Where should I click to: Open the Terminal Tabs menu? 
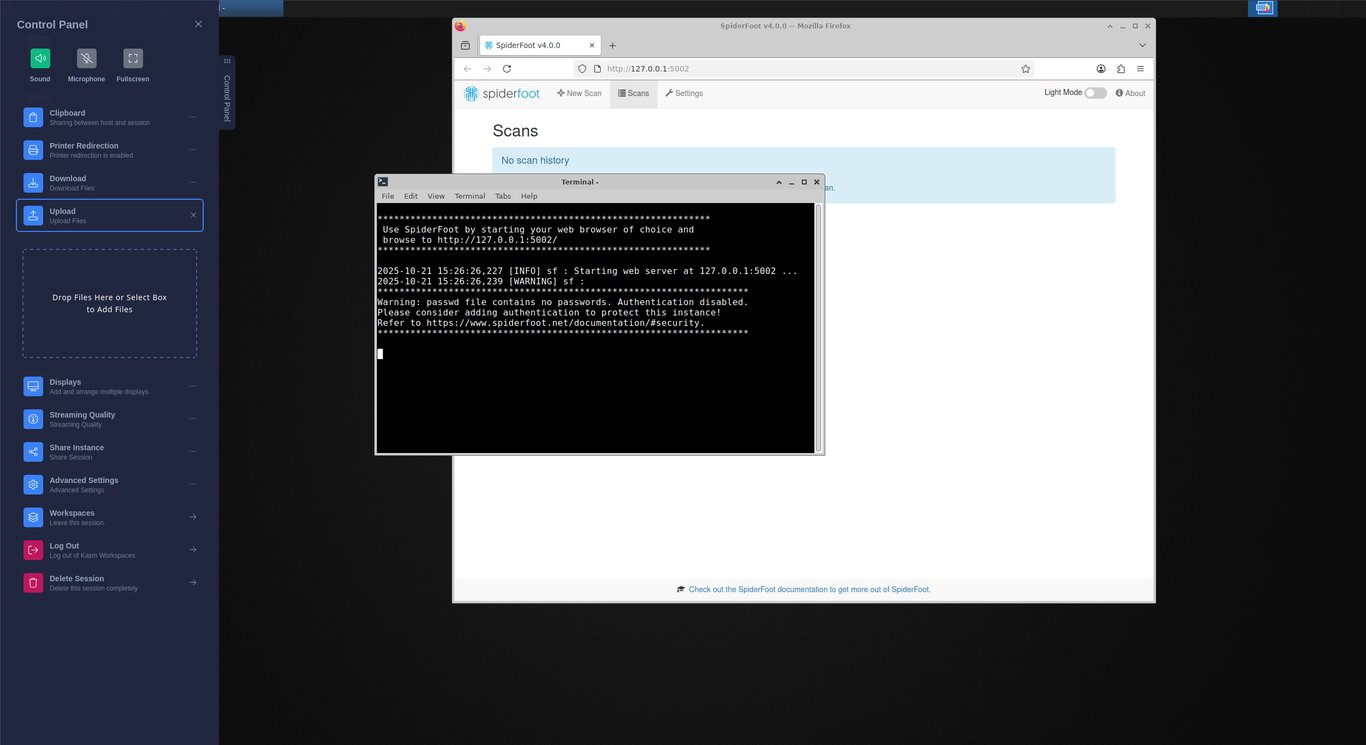tap(503, 196)
